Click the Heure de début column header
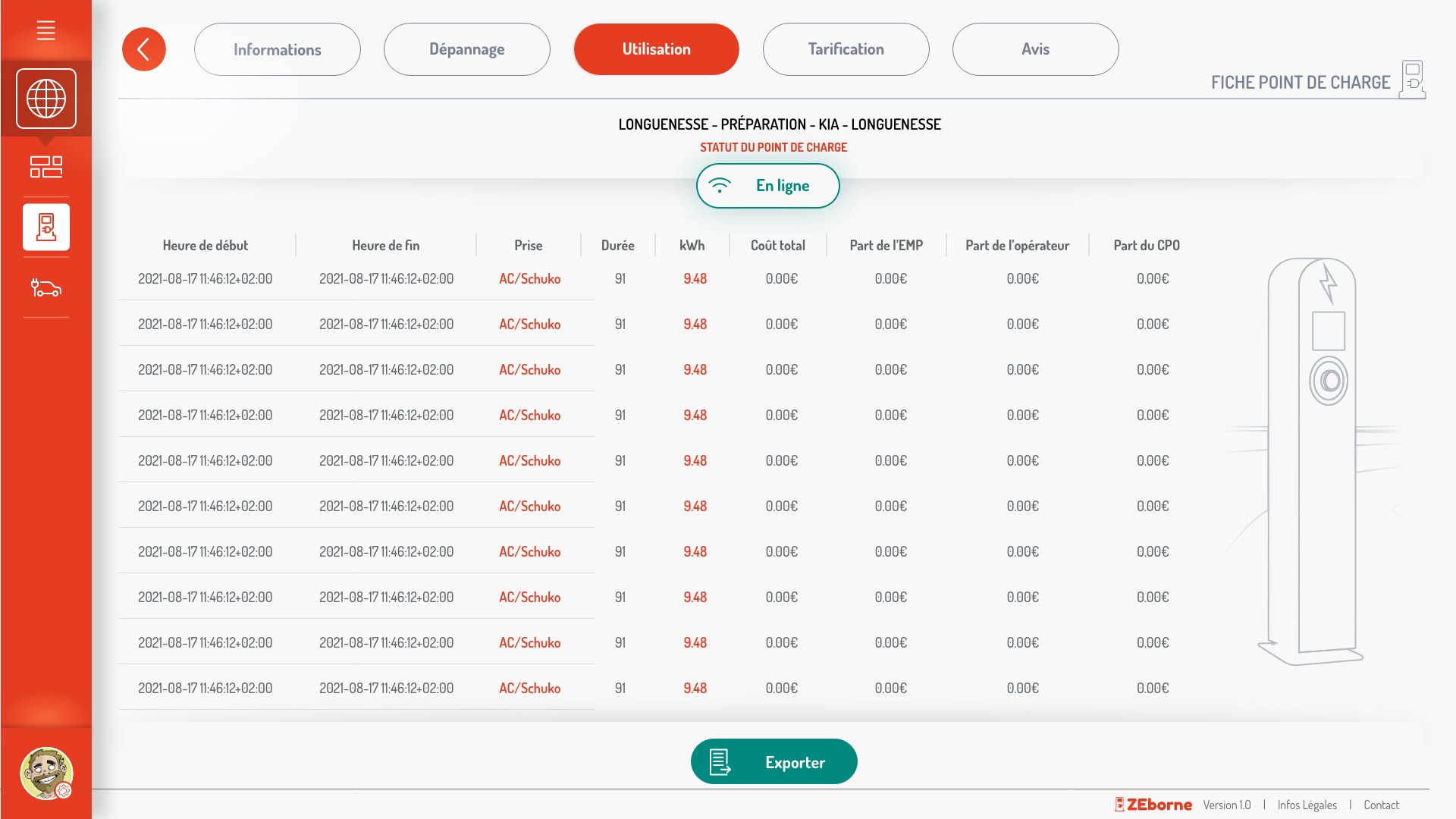The width and height of the screenshot is (1456, 819). (x=205, y=245)
